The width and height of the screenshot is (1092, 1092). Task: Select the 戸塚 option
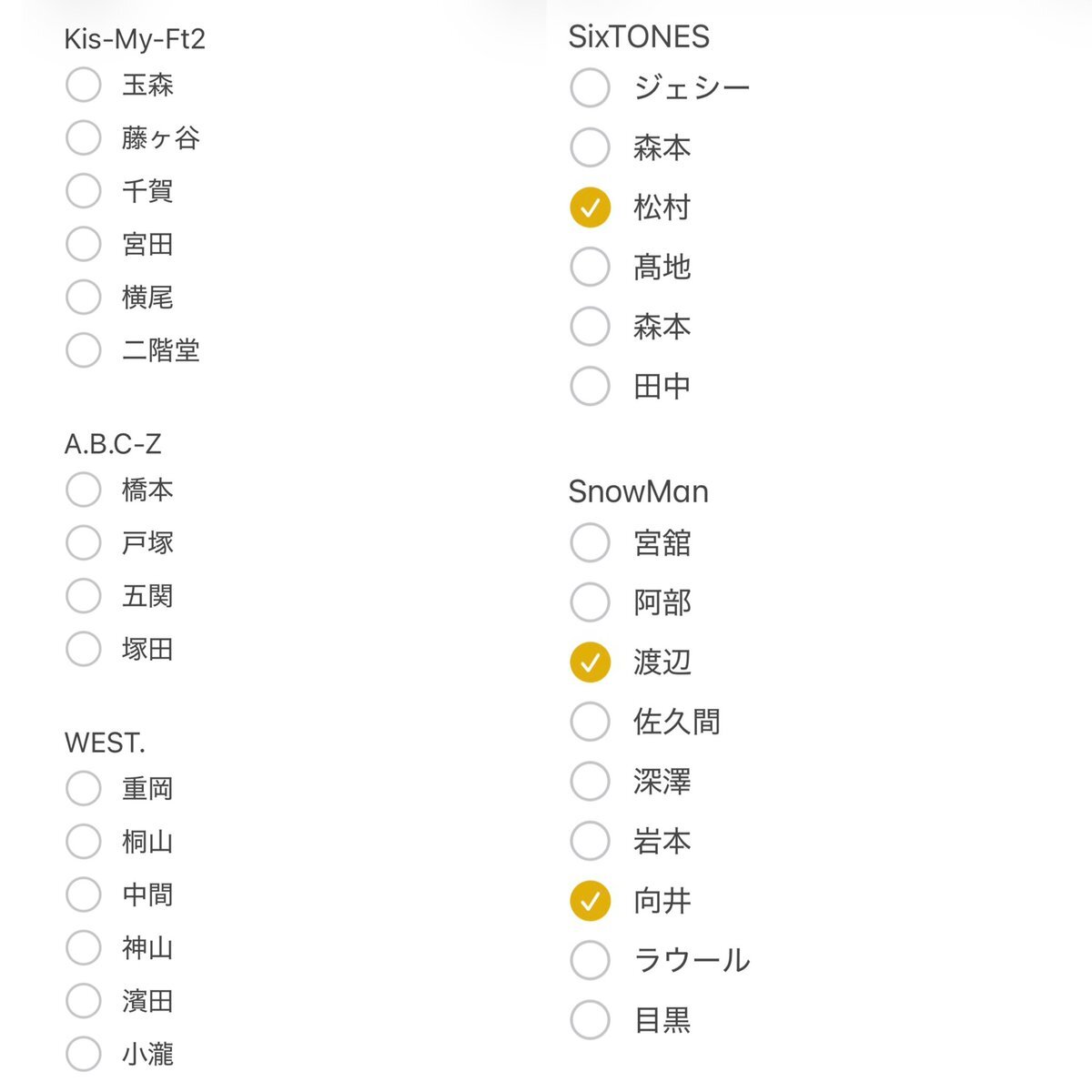click(84, 543)
